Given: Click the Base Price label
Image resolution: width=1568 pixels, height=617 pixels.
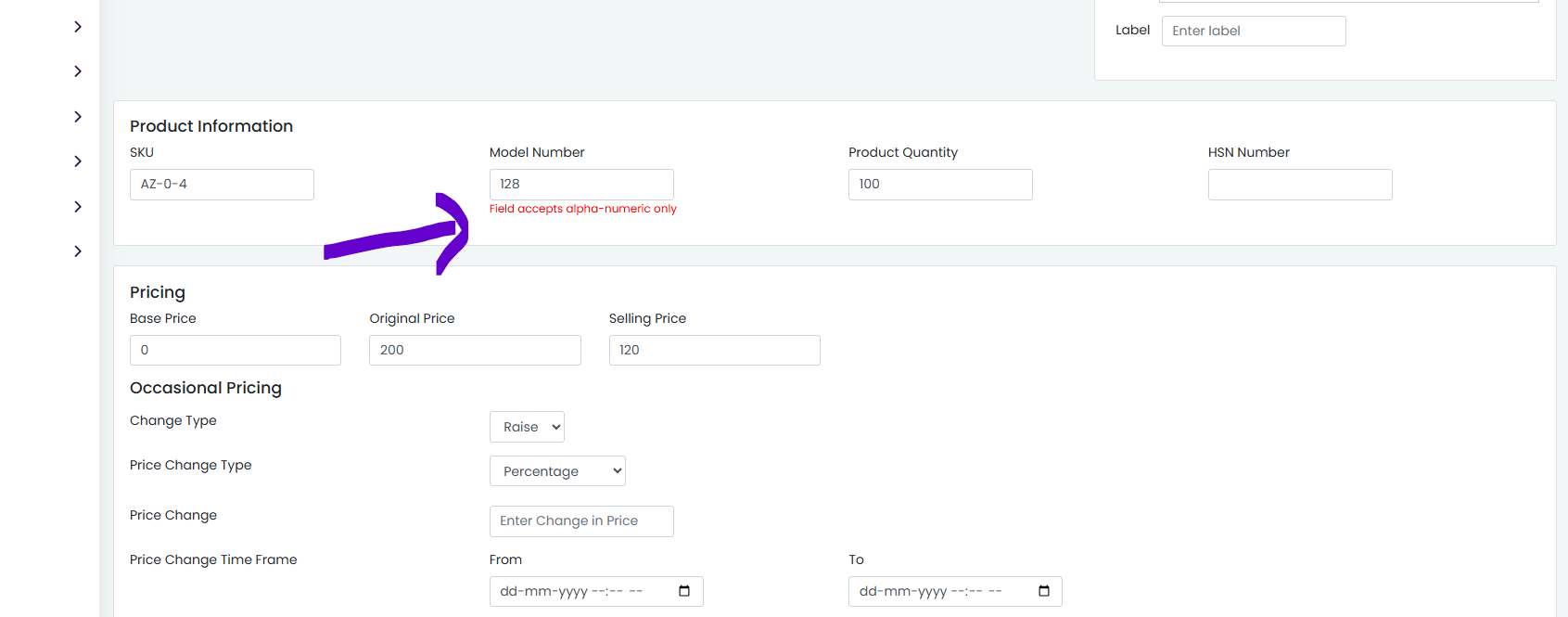Looking at the screenshot, I should [163, 318].
